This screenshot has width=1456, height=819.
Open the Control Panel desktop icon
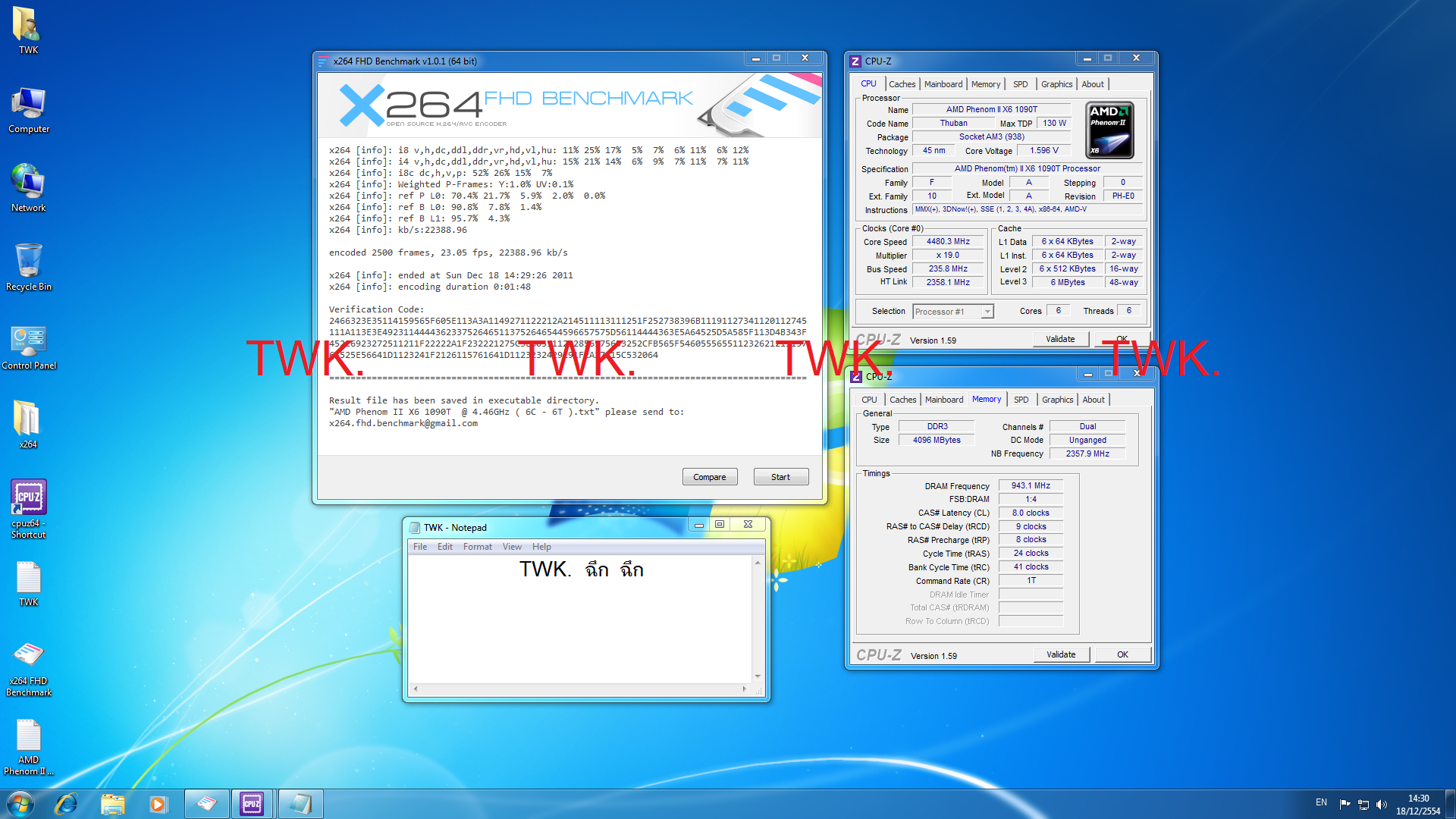tap(29, 341)
